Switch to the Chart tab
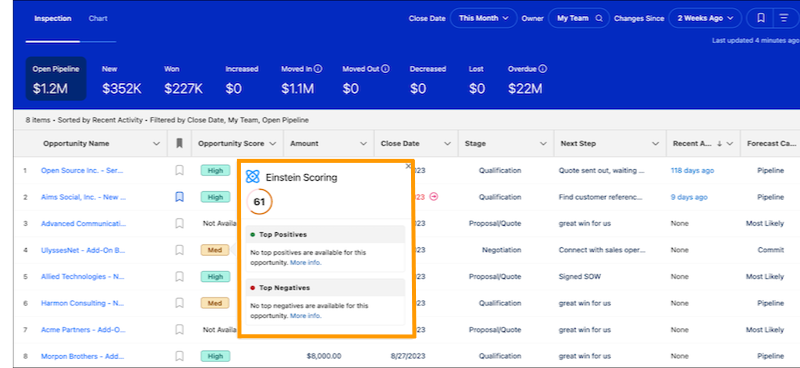The image size is (800, 368). pos(98,18)
